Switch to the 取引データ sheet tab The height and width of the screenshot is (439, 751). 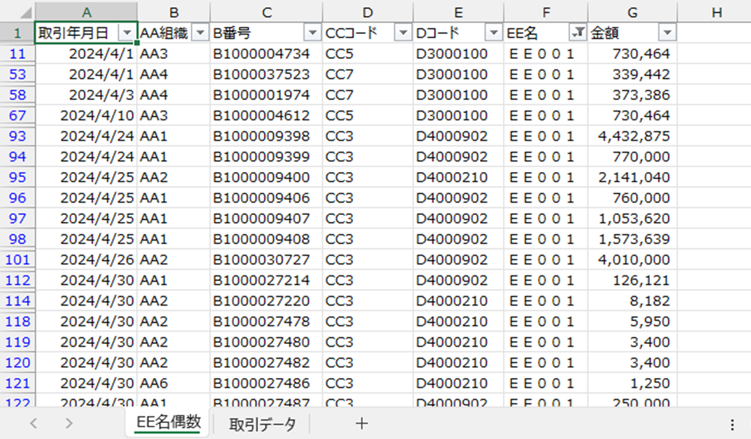[x=263, y=424]
